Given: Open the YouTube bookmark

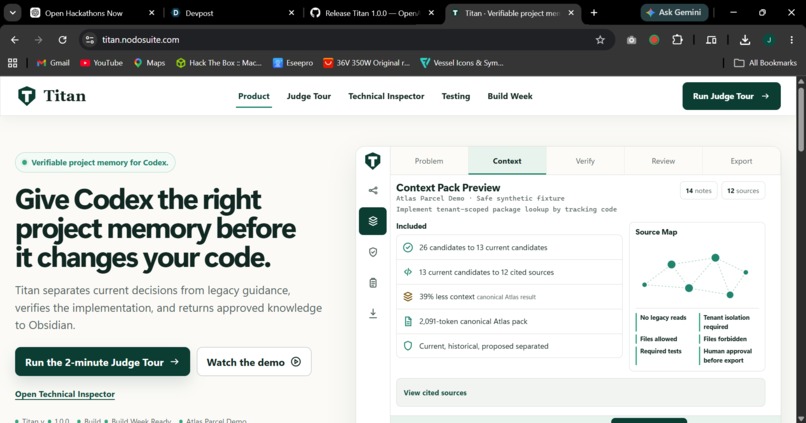Looking at the screenshot, I should click(101, 63).
